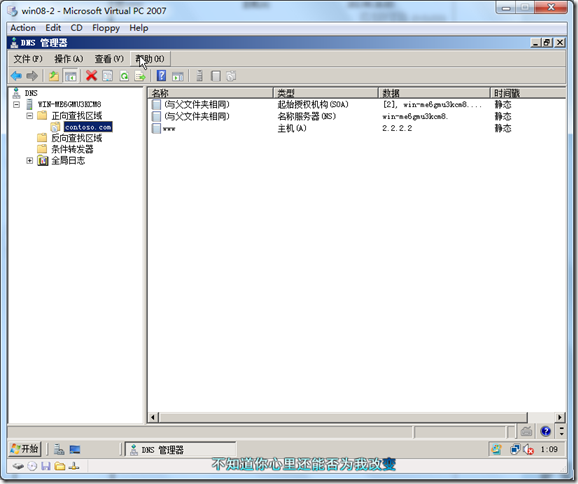This screenshot has width=578, height=484.
Task: Select the 全局日志 tree item
Action: [68, 161]
